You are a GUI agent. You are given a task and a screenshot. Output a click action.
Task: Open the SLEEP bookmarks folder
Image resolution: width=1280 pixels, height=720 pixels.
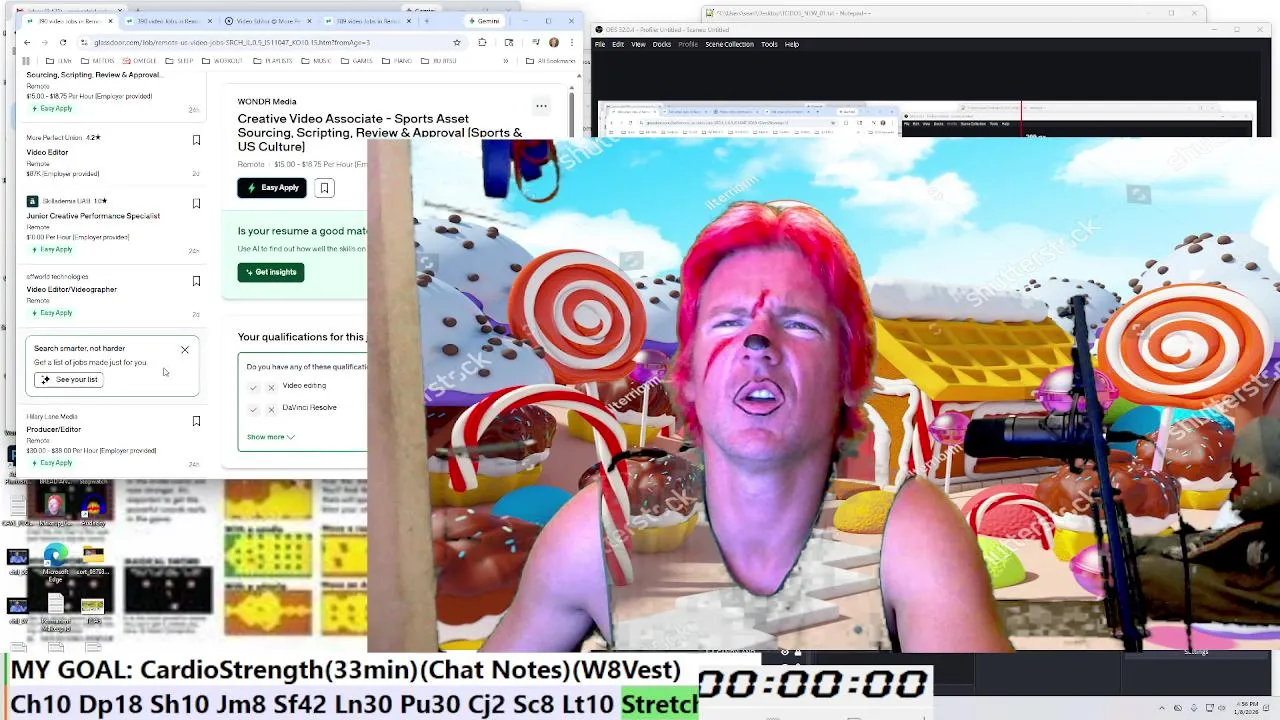(179, 61)
